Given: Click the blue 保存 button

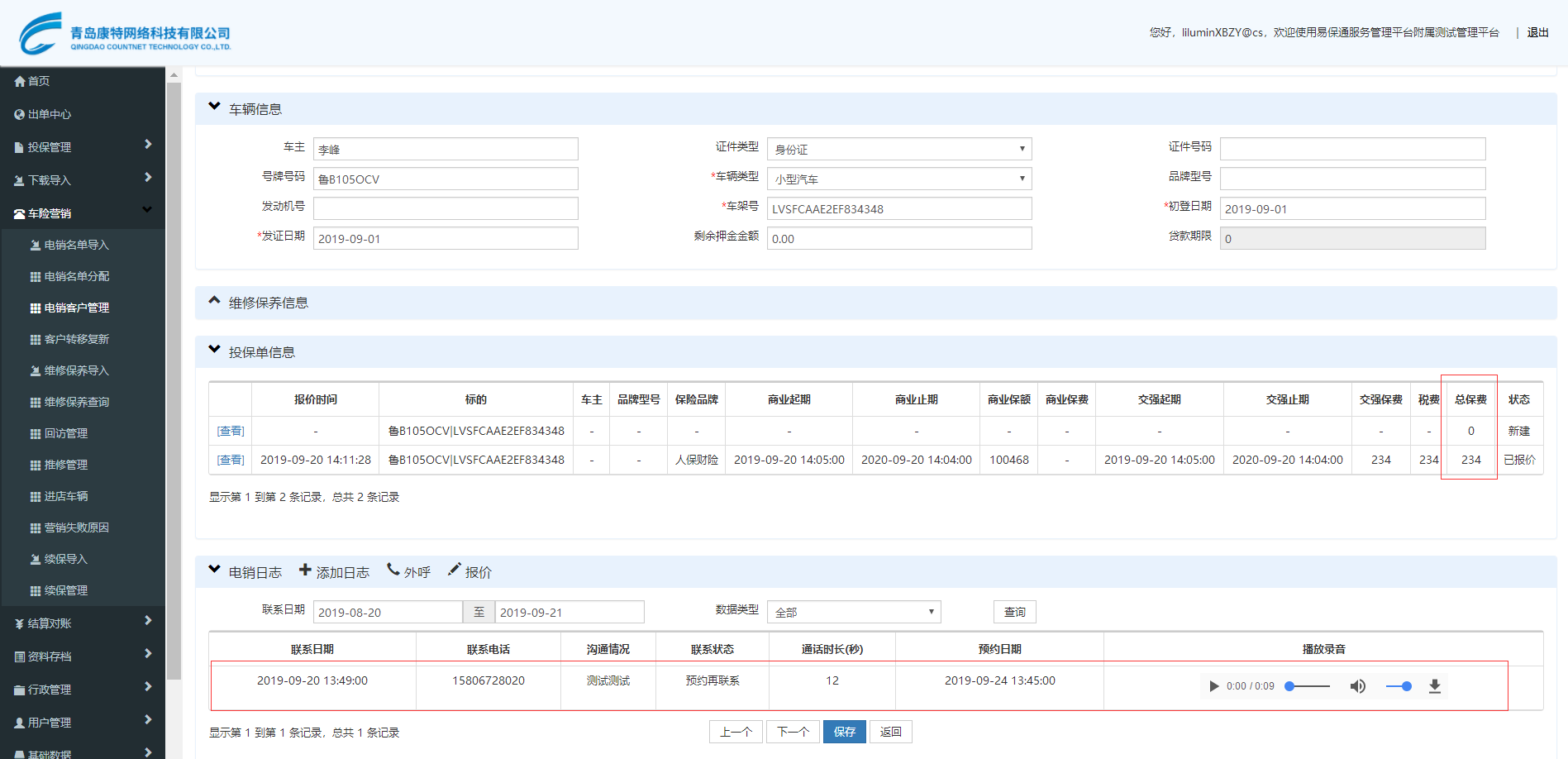Looking at the screenshot, I should point(844,732).
